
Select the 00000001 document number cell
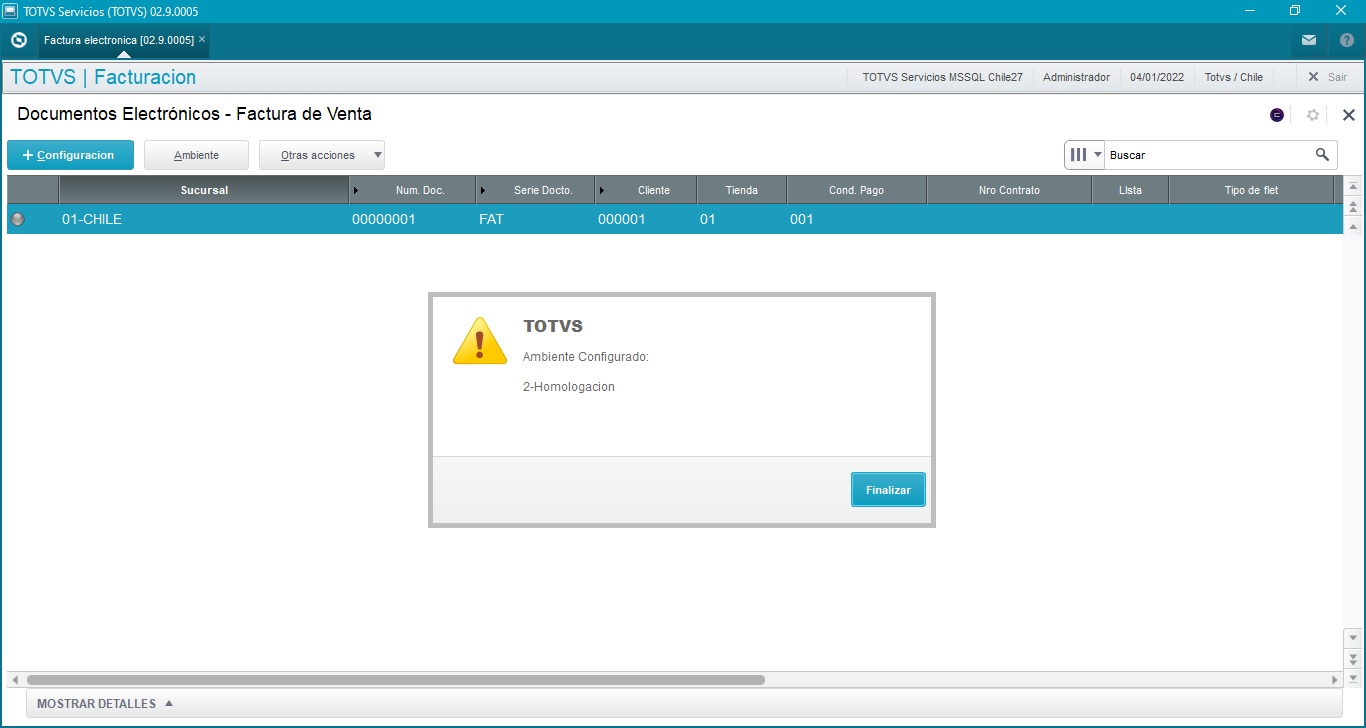coord(412,219)
